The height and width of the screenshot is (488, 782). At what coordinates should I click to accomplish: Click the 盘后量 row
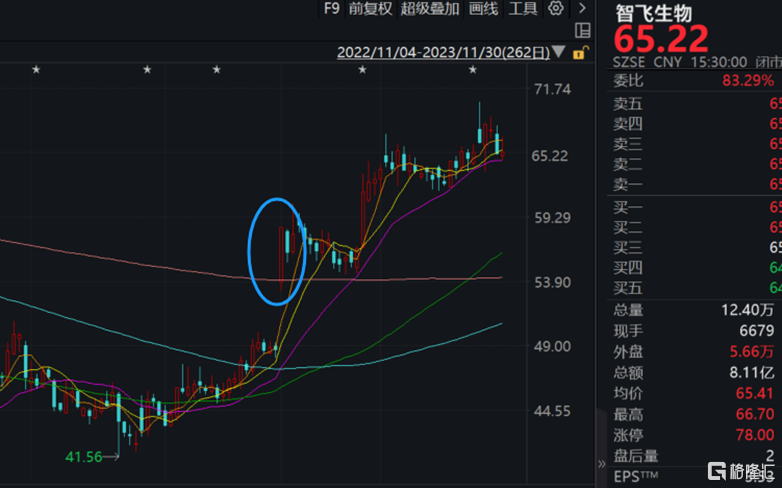(694, 456)
